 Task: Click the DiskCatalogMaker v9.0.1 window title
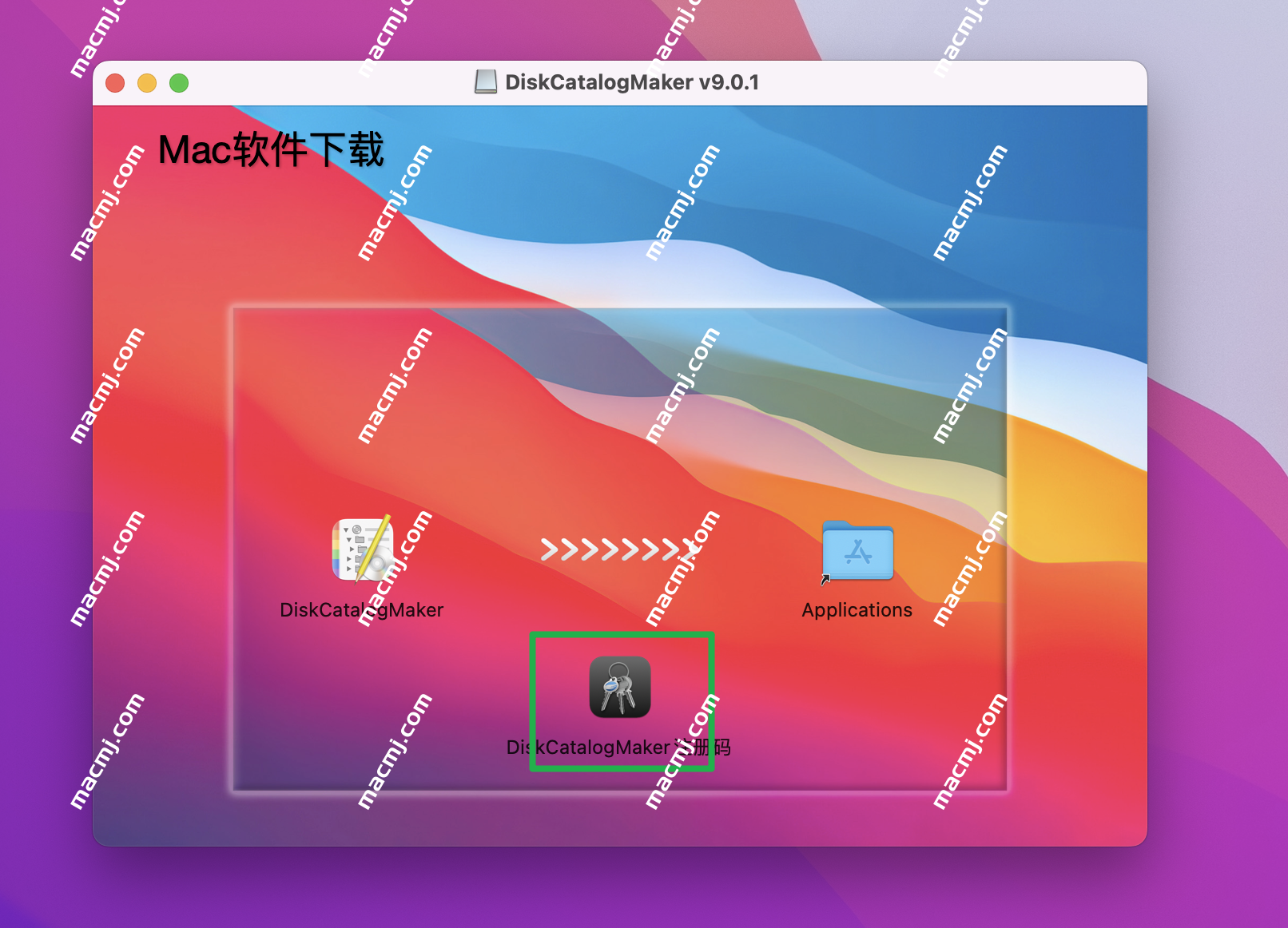(x=632, y=82)
